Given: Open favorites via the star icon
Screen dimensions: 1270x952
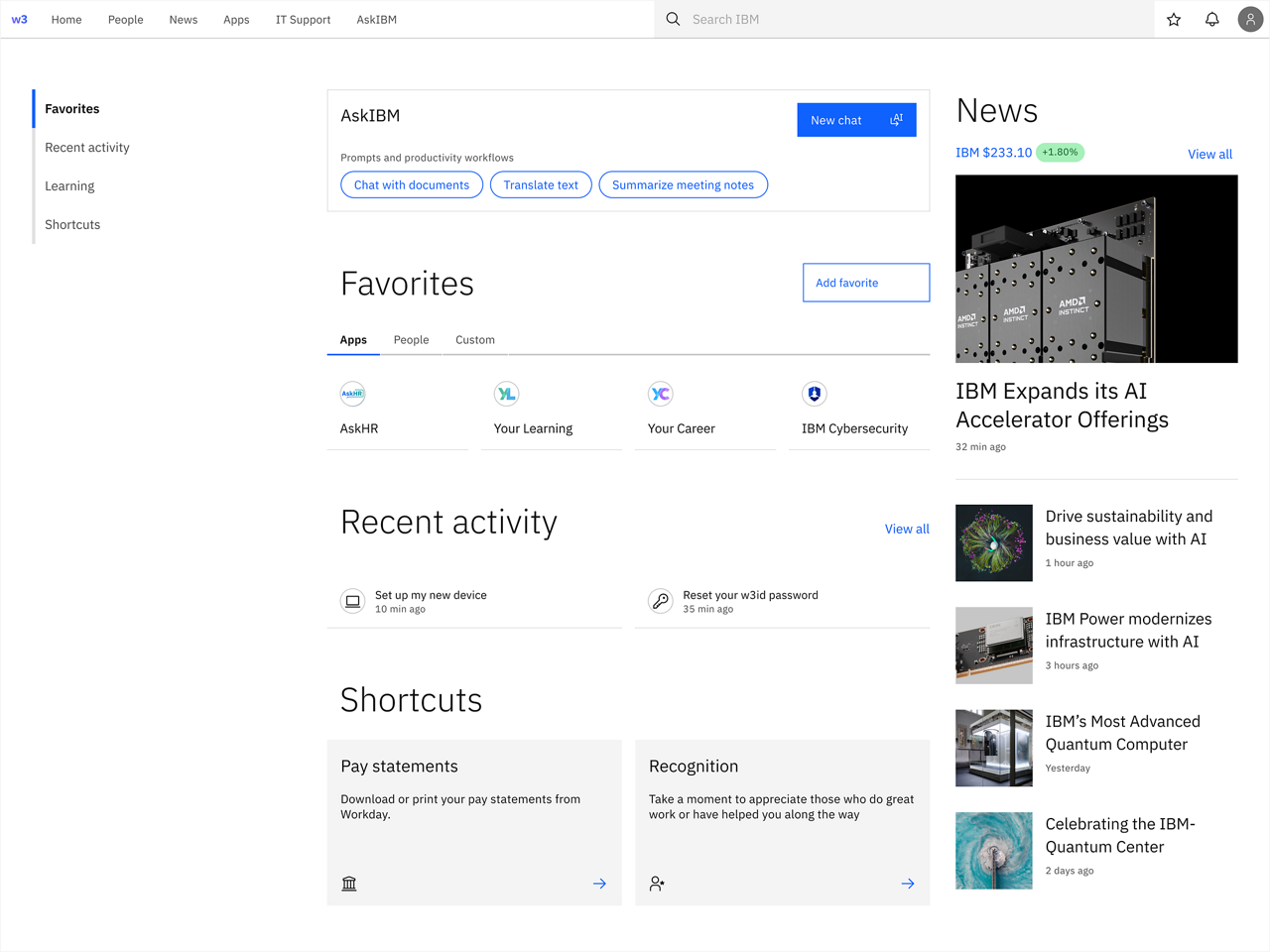Looking at the screenshot, I should [x=1174, y=19].
